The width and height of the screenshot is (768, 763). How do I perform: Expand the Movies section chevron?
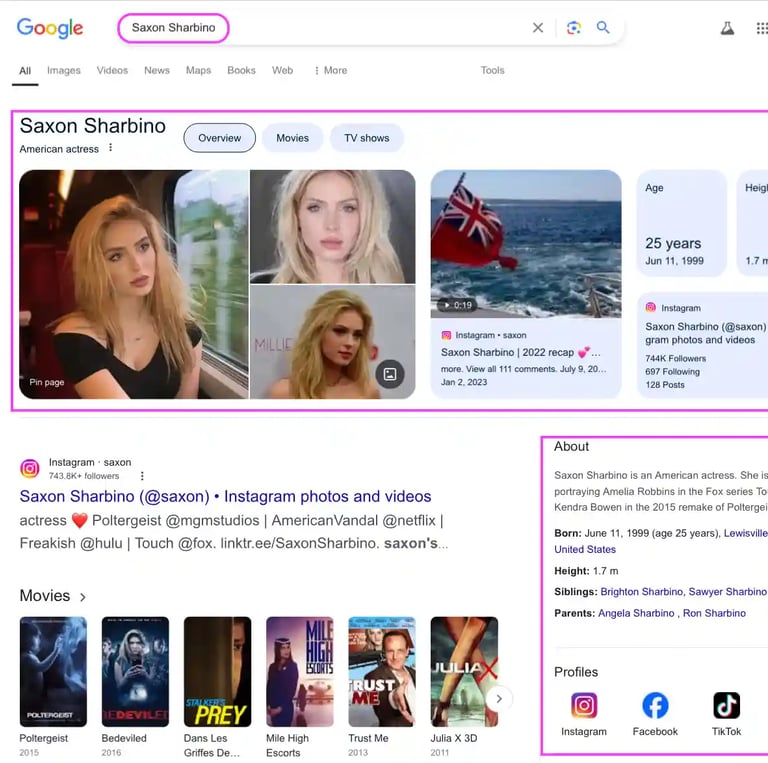[x=83, y=596]
